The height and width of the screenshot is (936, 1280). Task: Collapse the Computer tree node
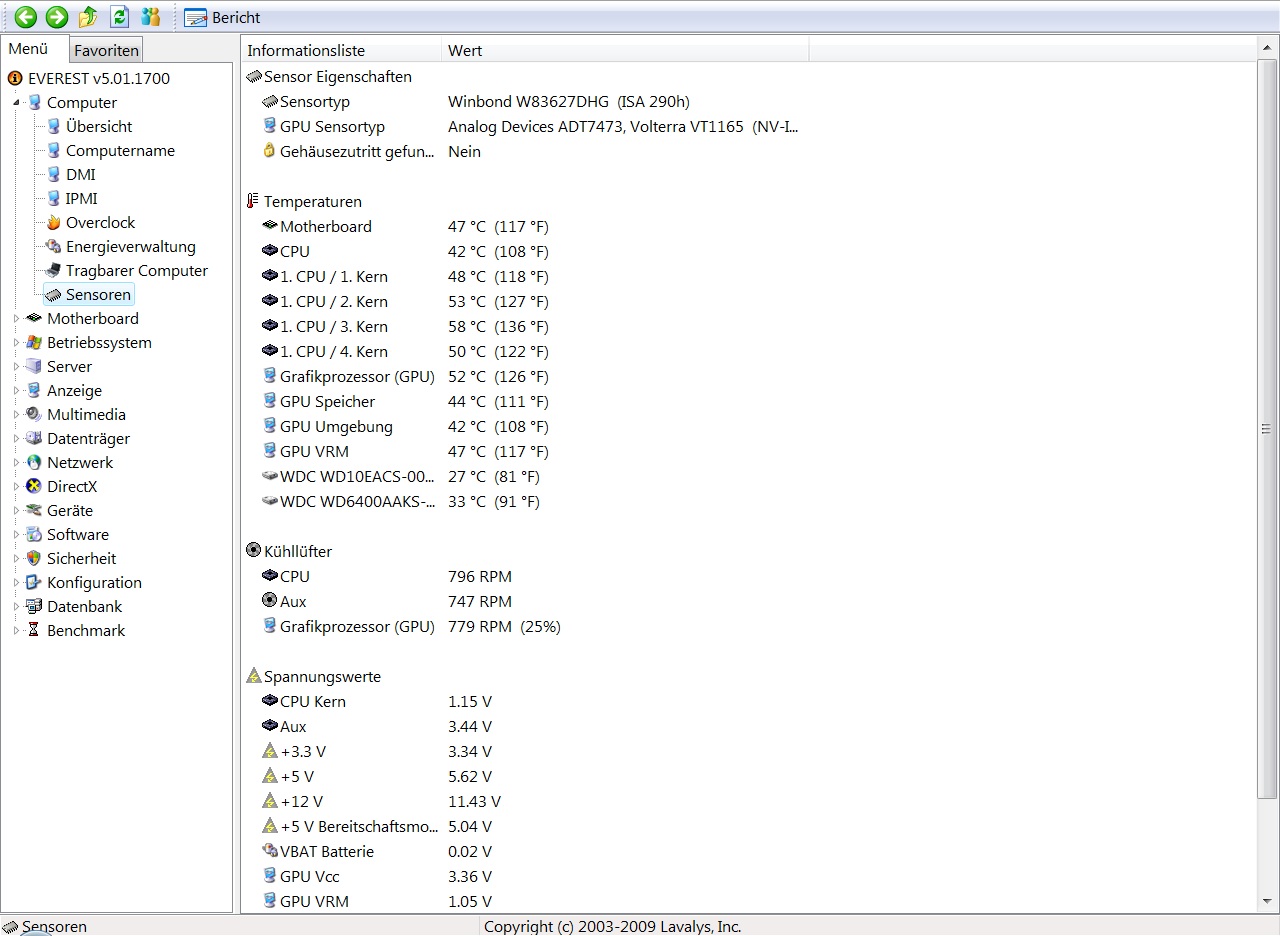click(17, 103)
